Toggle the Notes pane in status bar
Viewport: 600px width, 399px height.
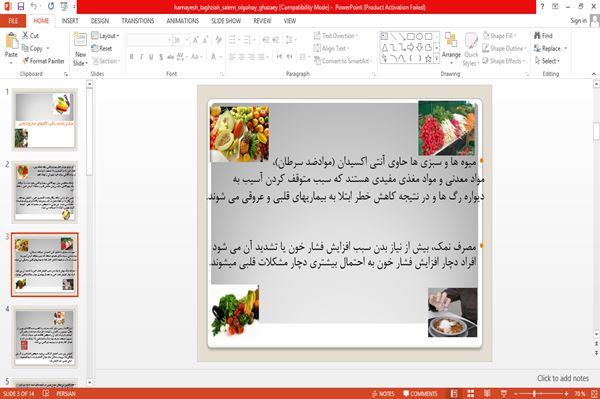(383, 394)
